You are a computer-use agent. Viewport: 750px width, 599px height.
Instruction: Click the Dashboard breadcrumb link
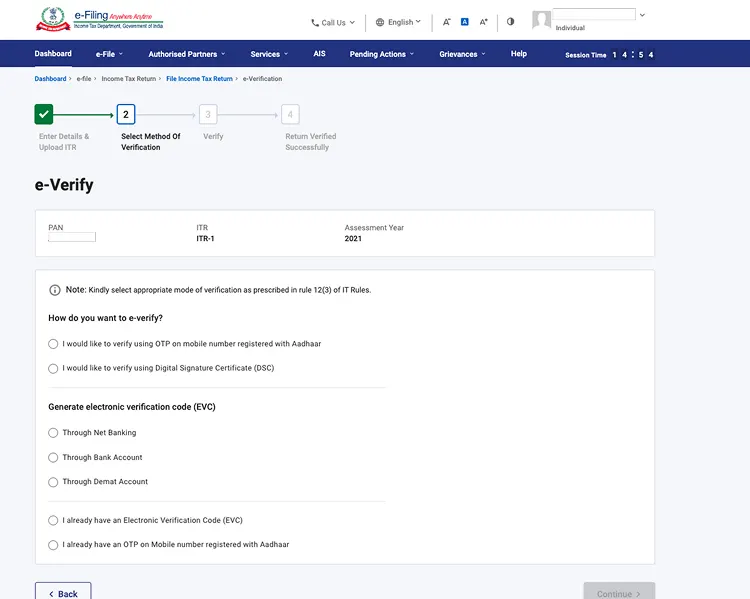click(50, 78)
